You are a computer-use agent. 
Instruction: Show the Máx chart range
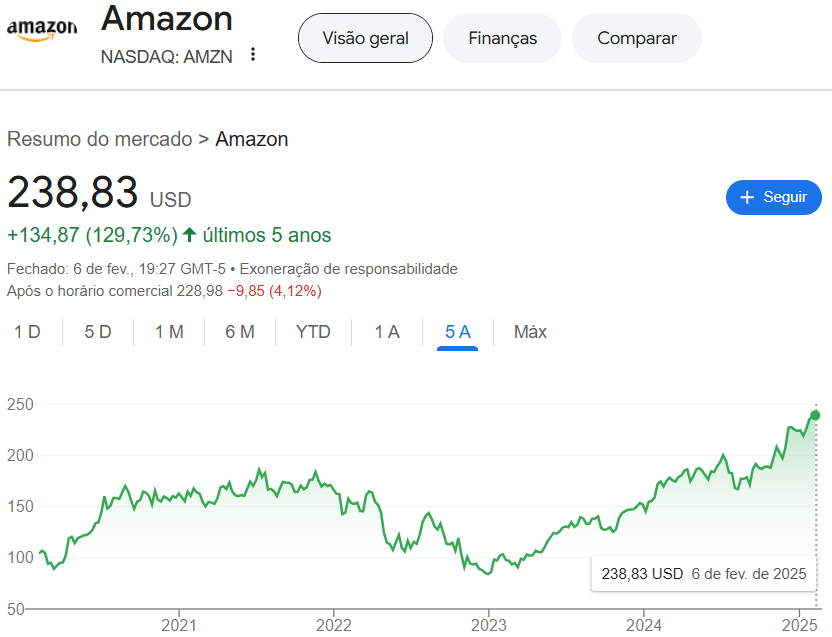[x=530, y=332]
